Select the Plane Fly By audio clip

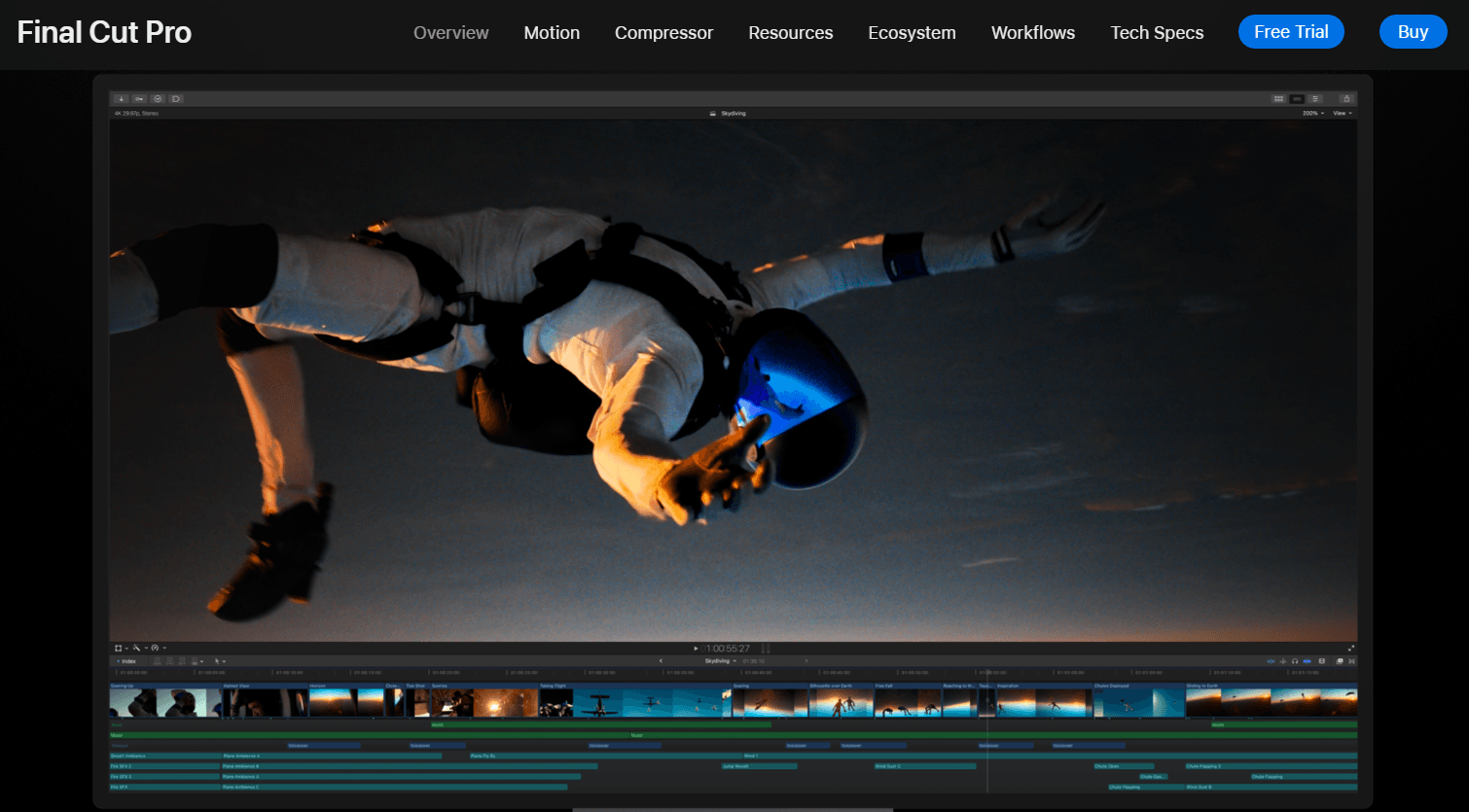[x=606, y=756]
